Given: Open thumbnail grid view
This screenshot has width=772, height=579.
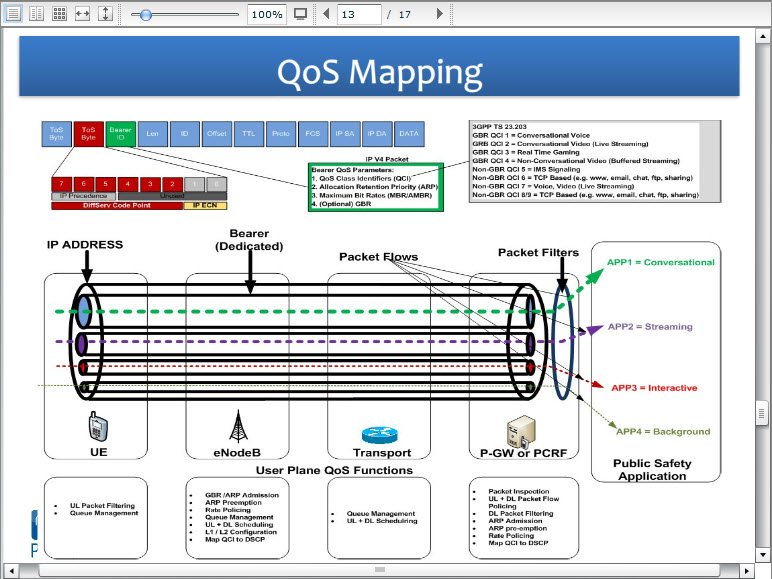Looking at the screenshot, I should point(60,13).
